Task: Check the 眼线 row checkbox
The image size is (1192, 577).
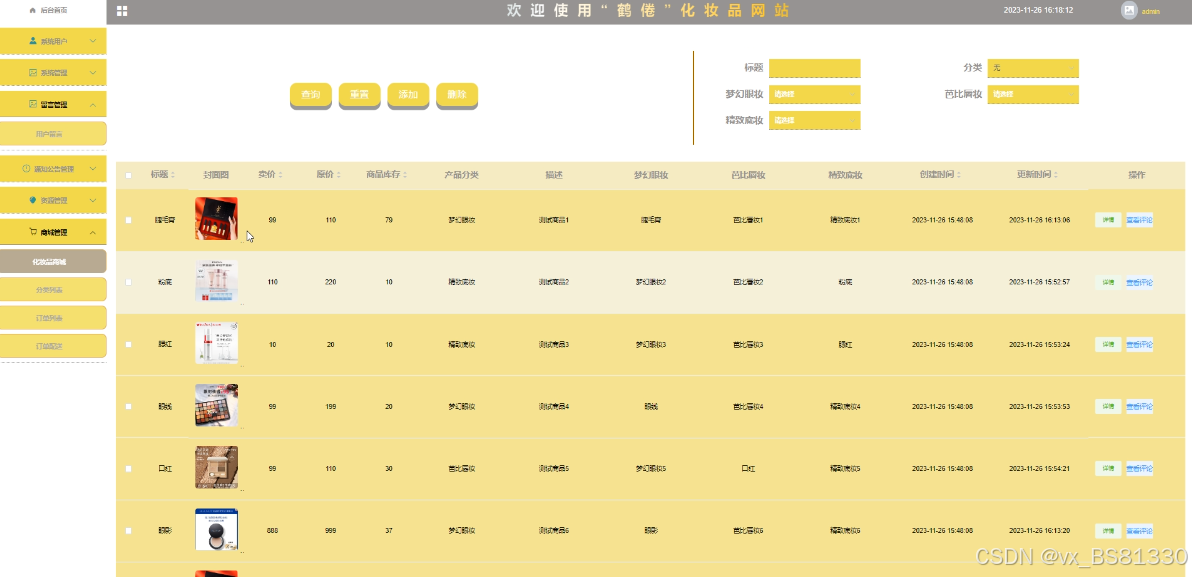Action: 128,407
